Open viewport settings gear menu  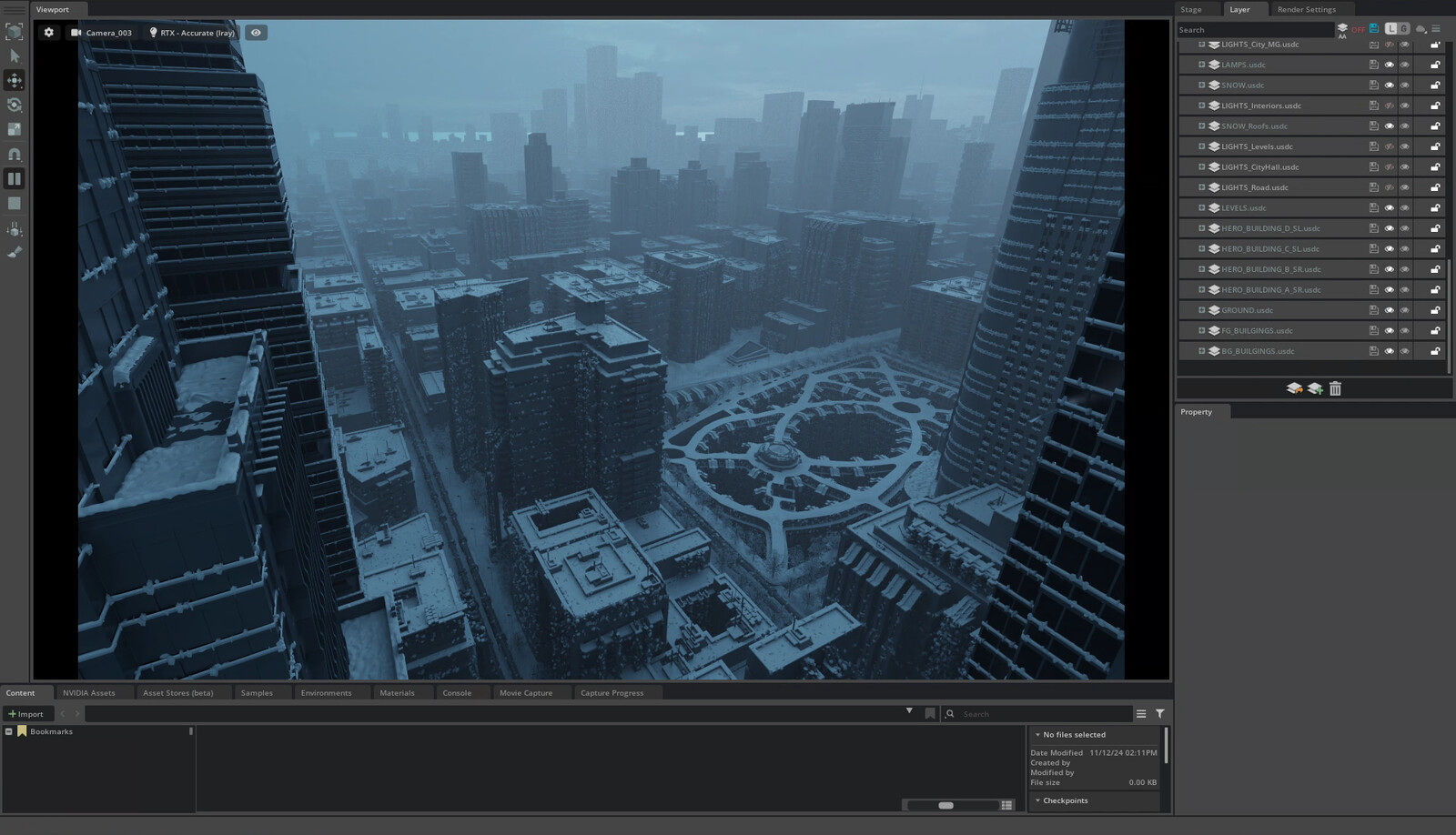49,33
